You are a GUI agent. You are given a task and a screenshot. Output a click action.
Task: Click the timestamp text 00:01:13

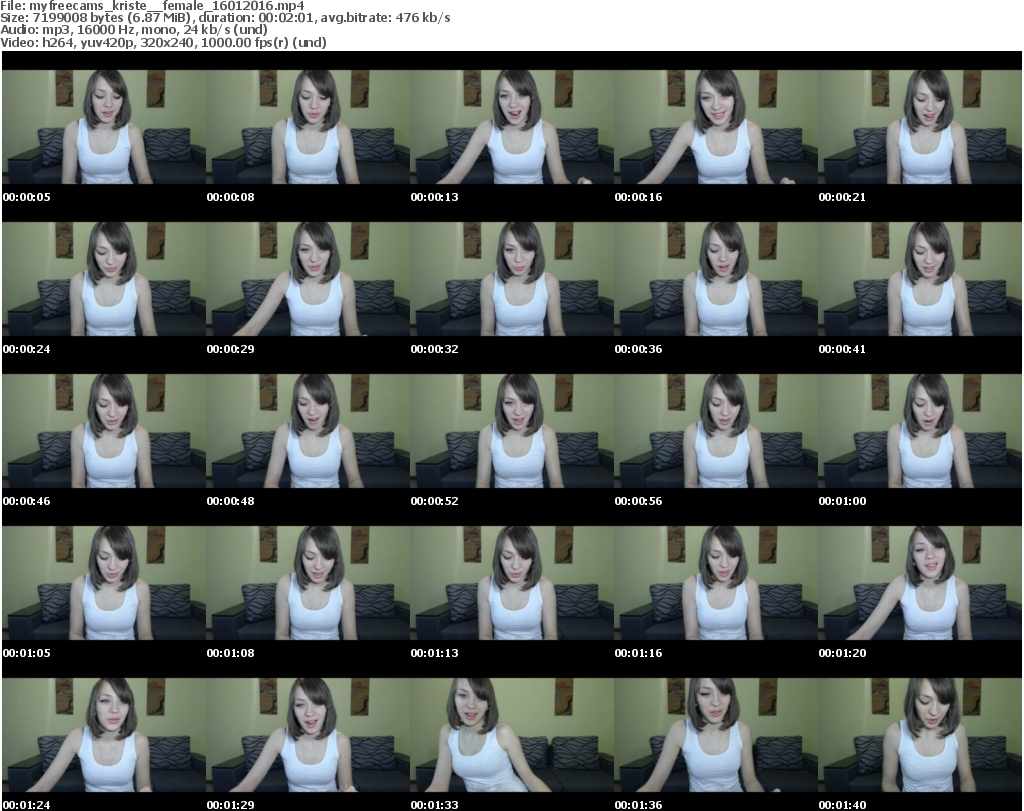tap(434, 653)
